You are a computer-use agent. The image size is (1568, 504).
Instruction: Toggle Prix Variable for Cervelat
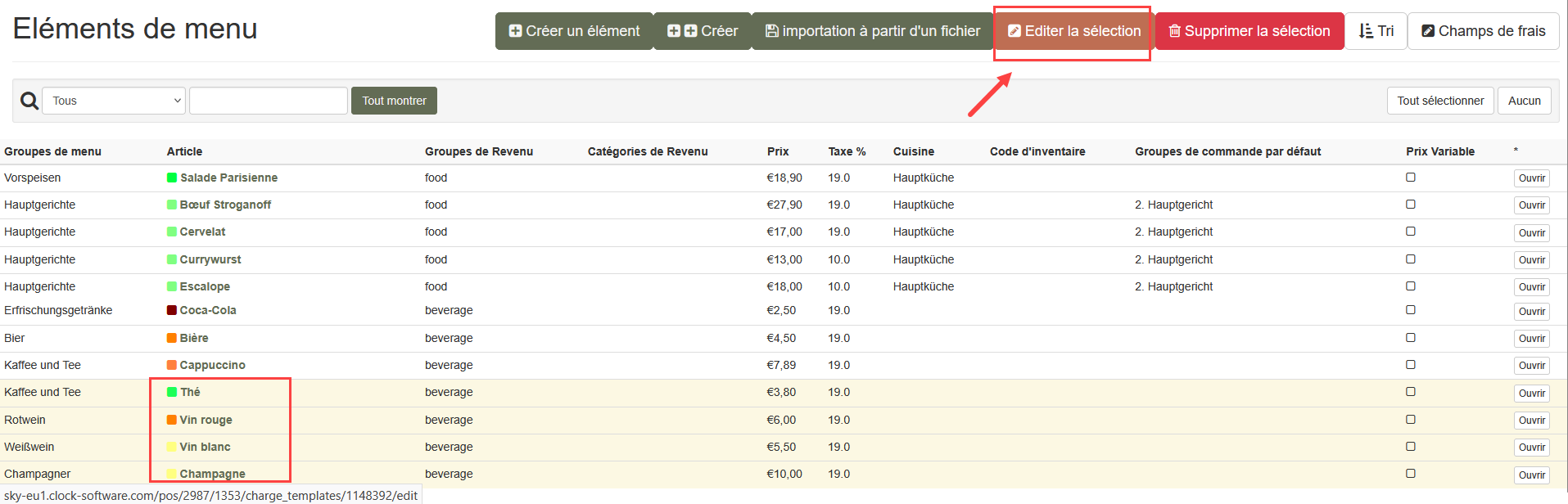tap(1411, 231)
